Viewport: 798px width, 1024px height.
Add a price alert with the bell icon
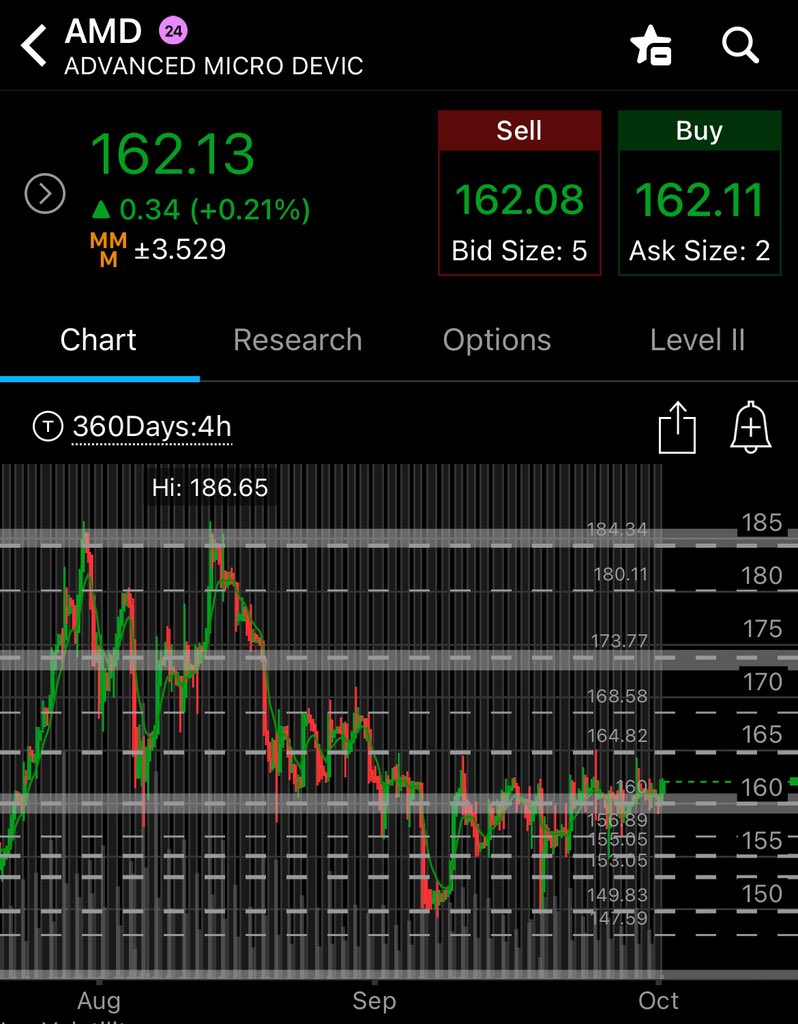pyautogui.click(x=751, y=427)
